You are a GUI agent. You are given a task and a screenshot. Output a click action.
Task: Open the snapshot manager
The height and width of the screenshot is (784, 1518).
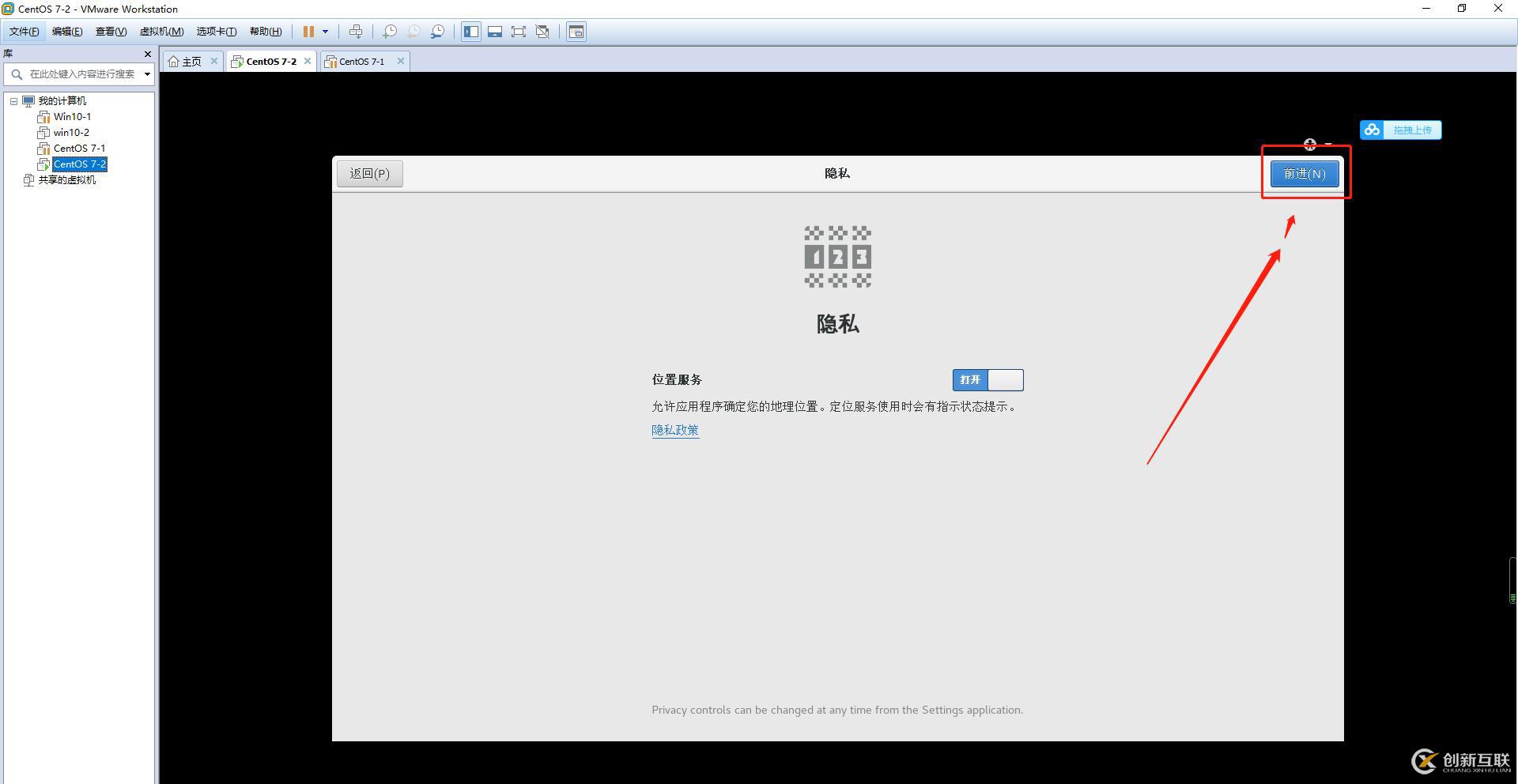coord(437,32)
